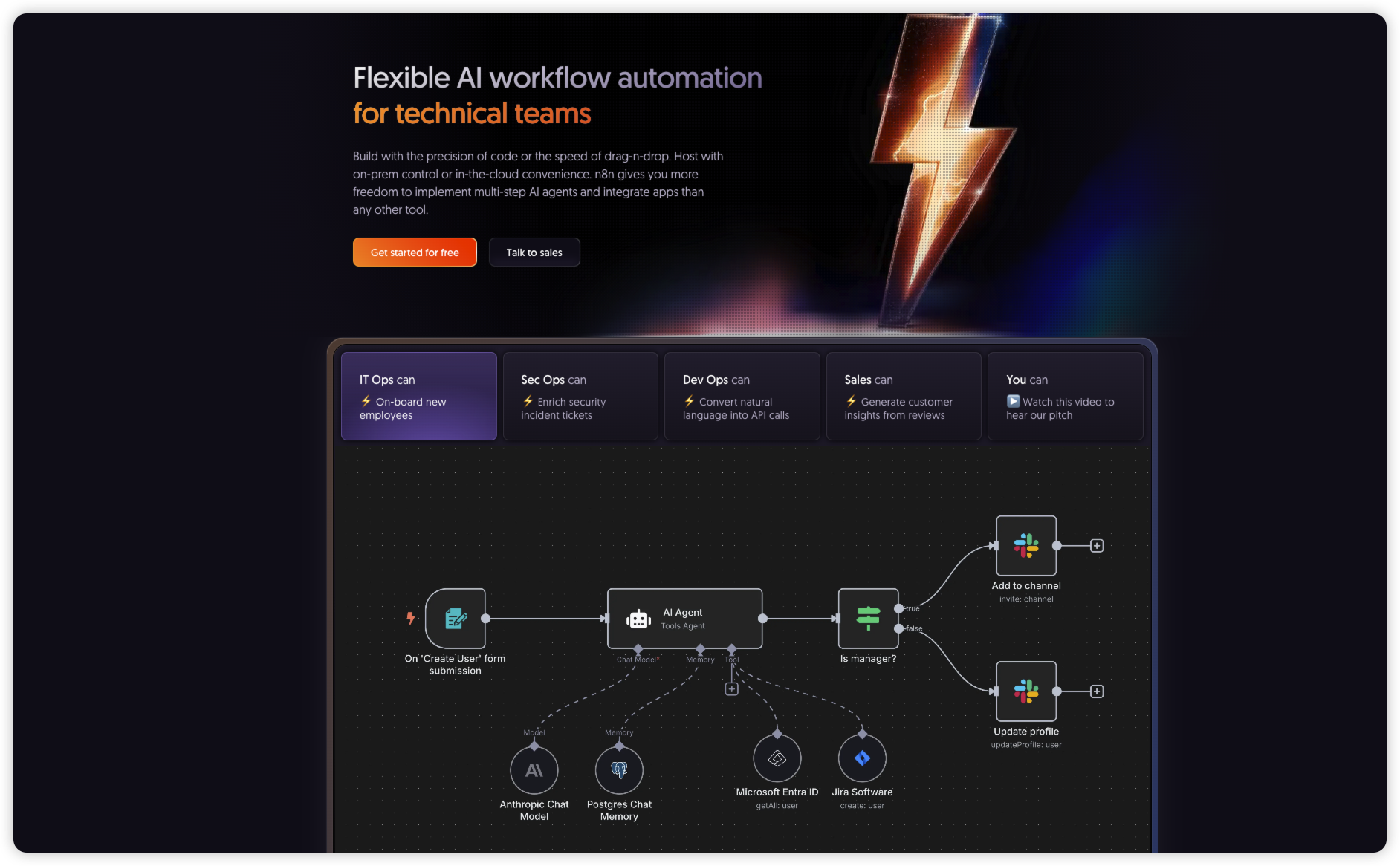Switch to the Sales can tab
1400x866 pixels.
(x=904, y=397)
